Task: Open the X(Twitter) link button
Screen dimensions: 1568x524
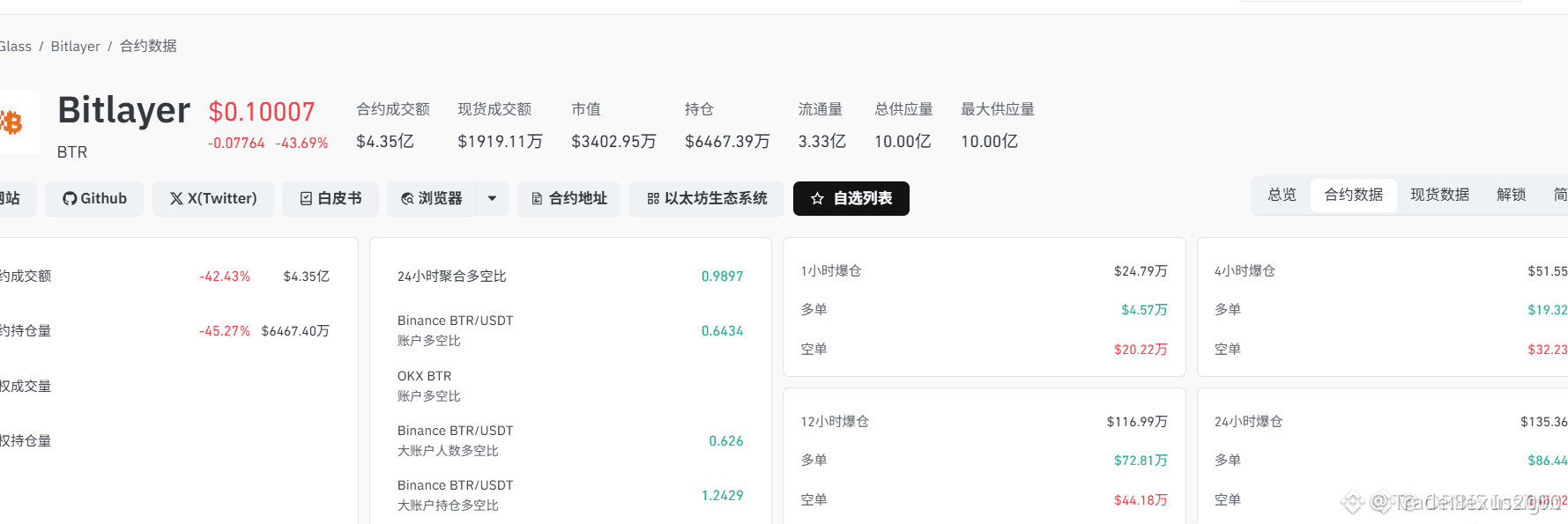Action: tap(213, 199)
